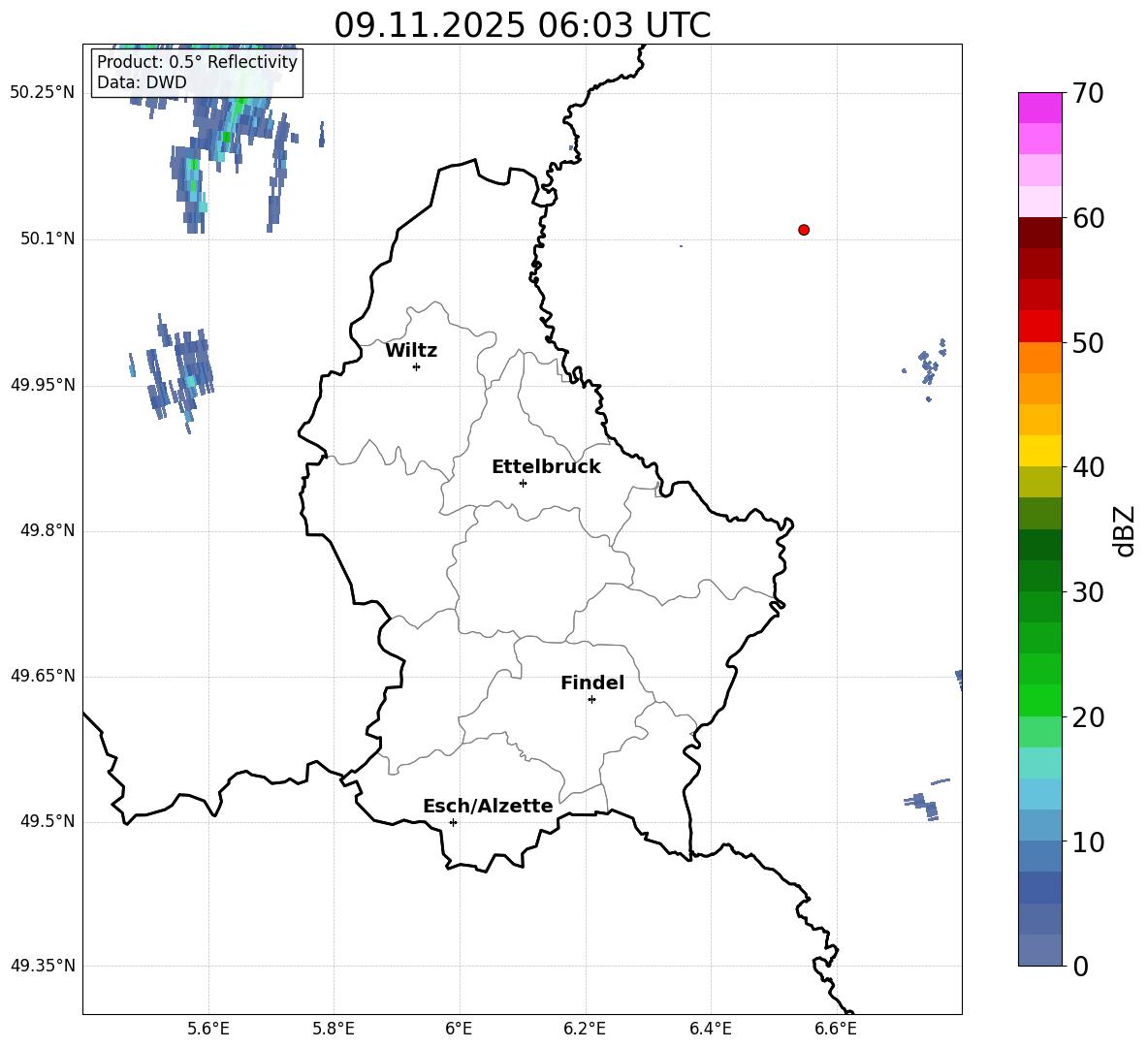Click the dark red swatch below 60
Viewport: 1148px width, 1048px height.
[1039, 233]
